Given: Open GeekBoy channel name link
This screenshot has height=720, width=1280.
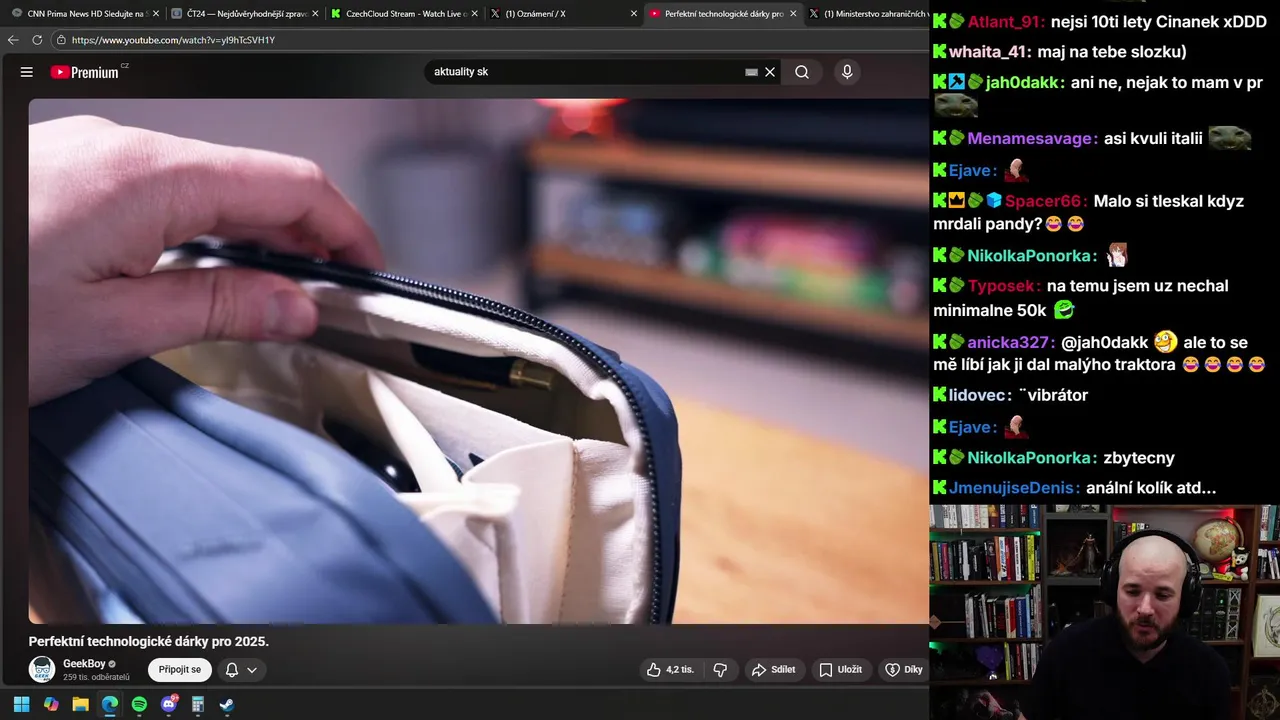Looking at the screenshot, I should coord(84,663).
